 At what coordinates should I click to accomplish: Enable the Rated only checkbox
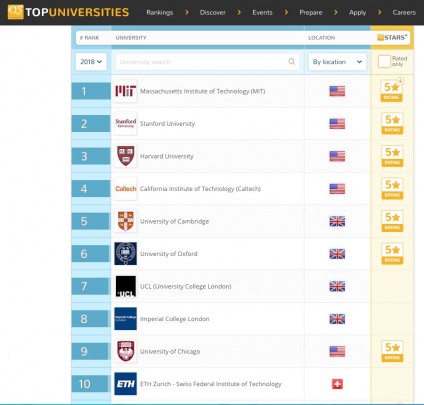coord(384,62)
